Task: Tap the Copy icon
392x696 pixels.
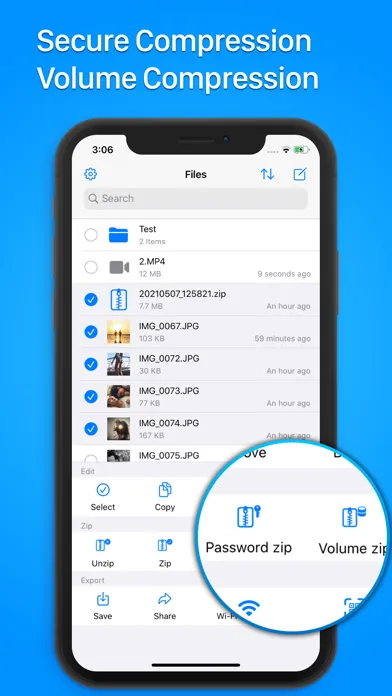Action: coord(165,490)
